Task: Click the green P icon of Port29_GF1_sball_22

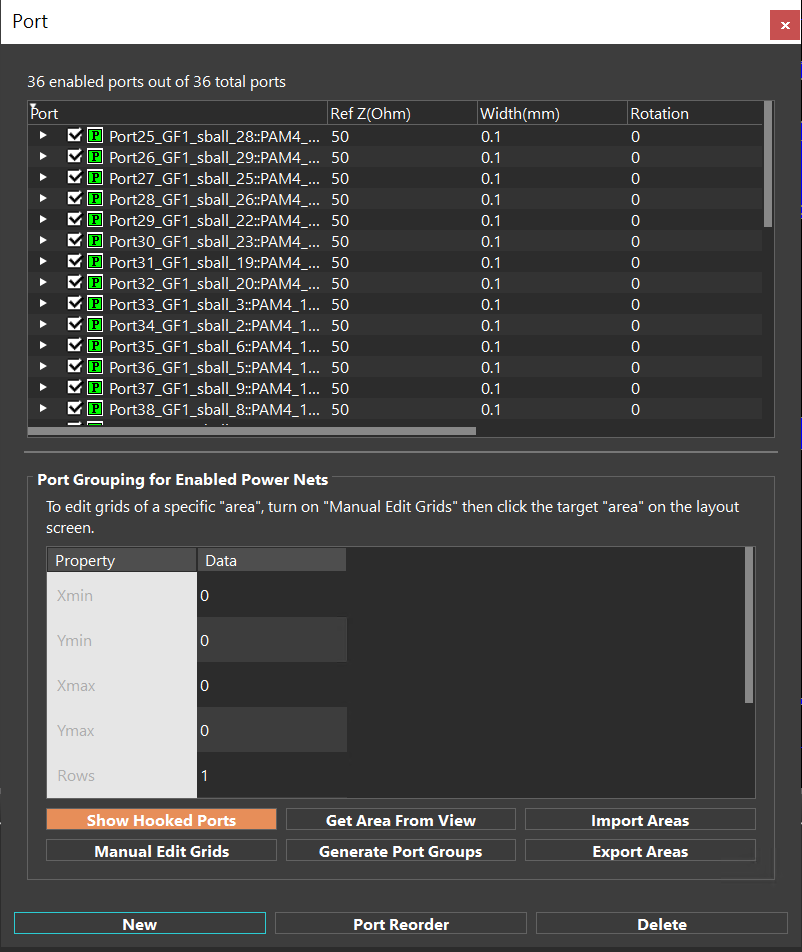Action: [x=95, y=219]
